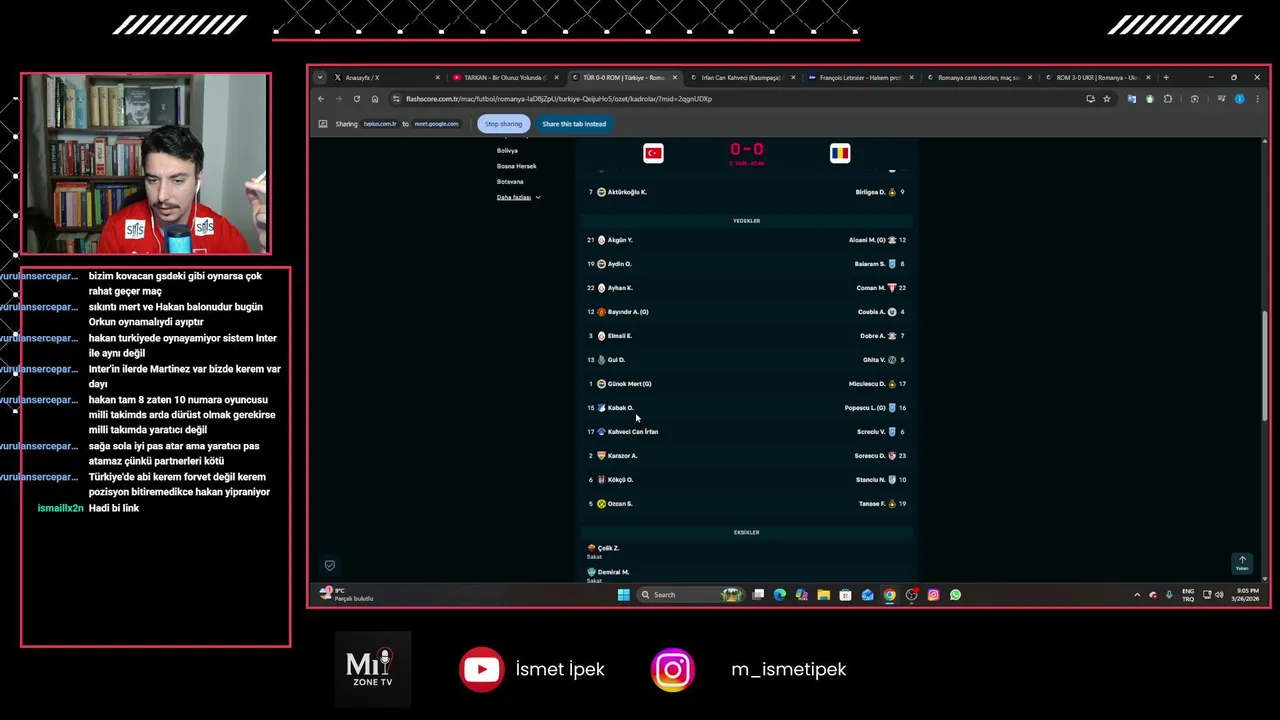
Task: Open Romanian substitute Stanciu N.
Action: (x=870, y=480)
